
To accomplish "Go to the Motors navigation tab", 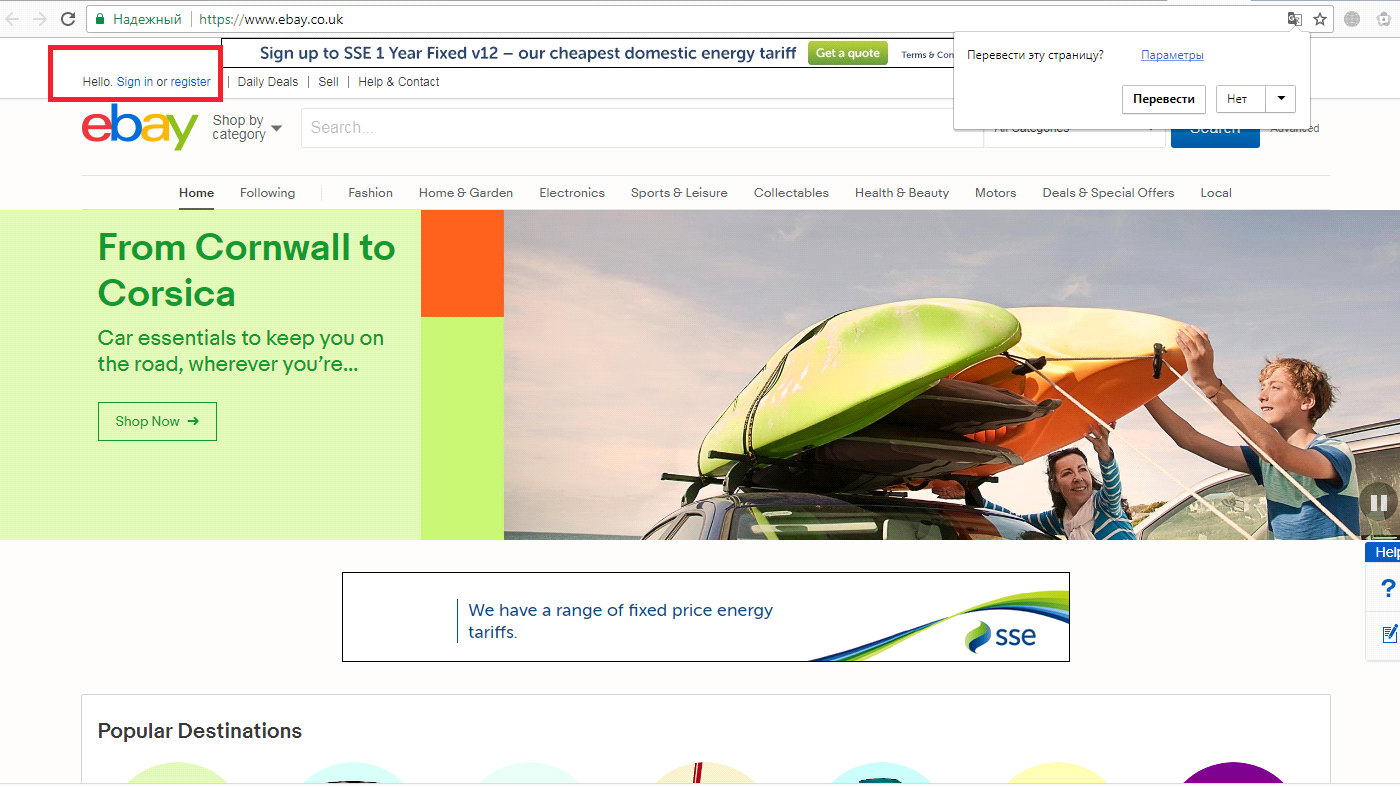I will pos(995,193).
